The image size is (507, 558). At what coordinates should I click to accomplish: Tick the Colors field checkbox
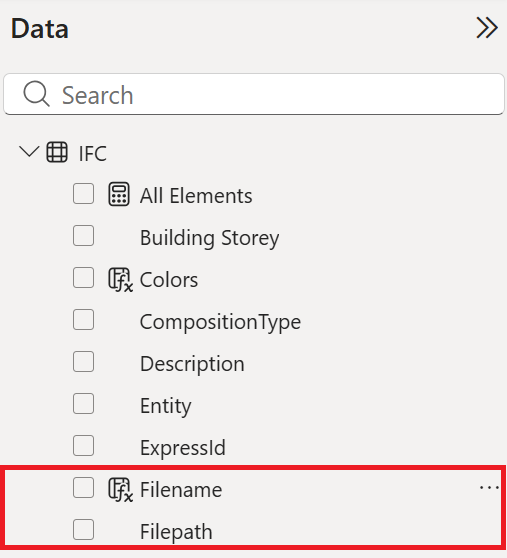pos(84,278)
